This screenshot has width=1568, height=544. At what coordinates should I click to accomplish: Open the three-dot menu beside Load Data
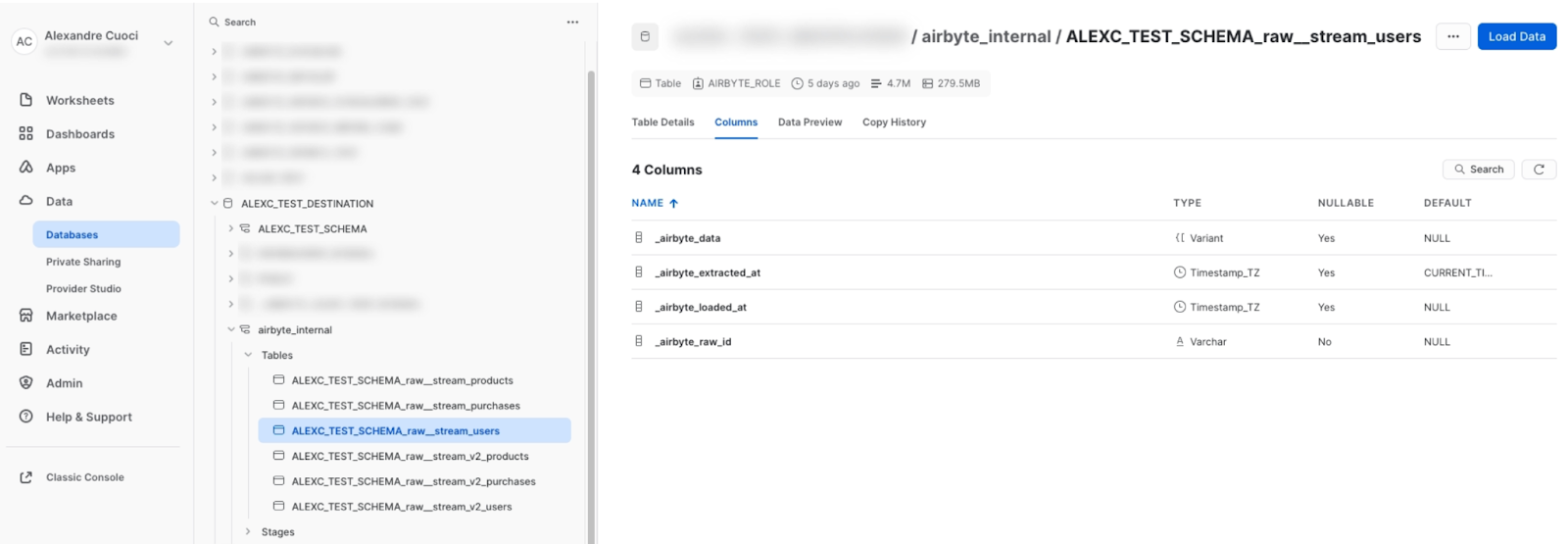coord(1453,36)
